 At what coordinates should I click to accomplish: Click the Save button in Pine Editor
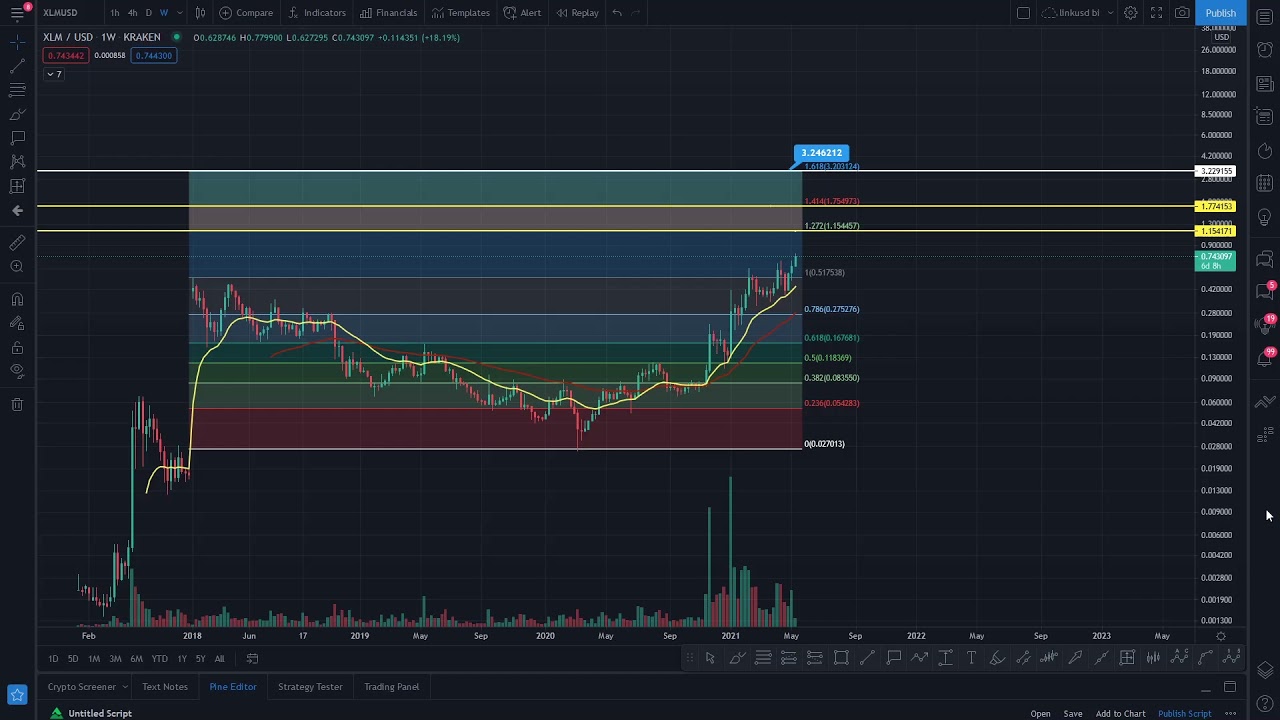[1073, 714]
